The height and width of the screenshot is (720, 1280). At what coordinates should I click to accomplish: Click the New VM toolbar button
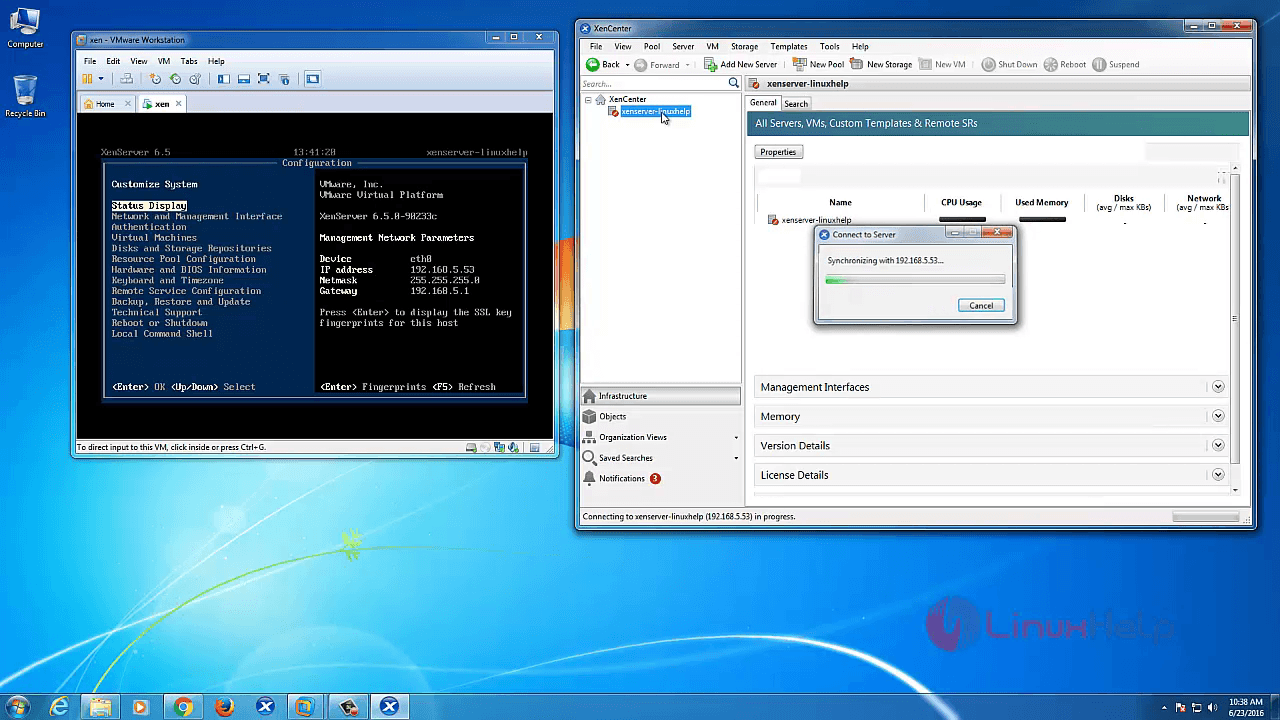coord(942,64)
